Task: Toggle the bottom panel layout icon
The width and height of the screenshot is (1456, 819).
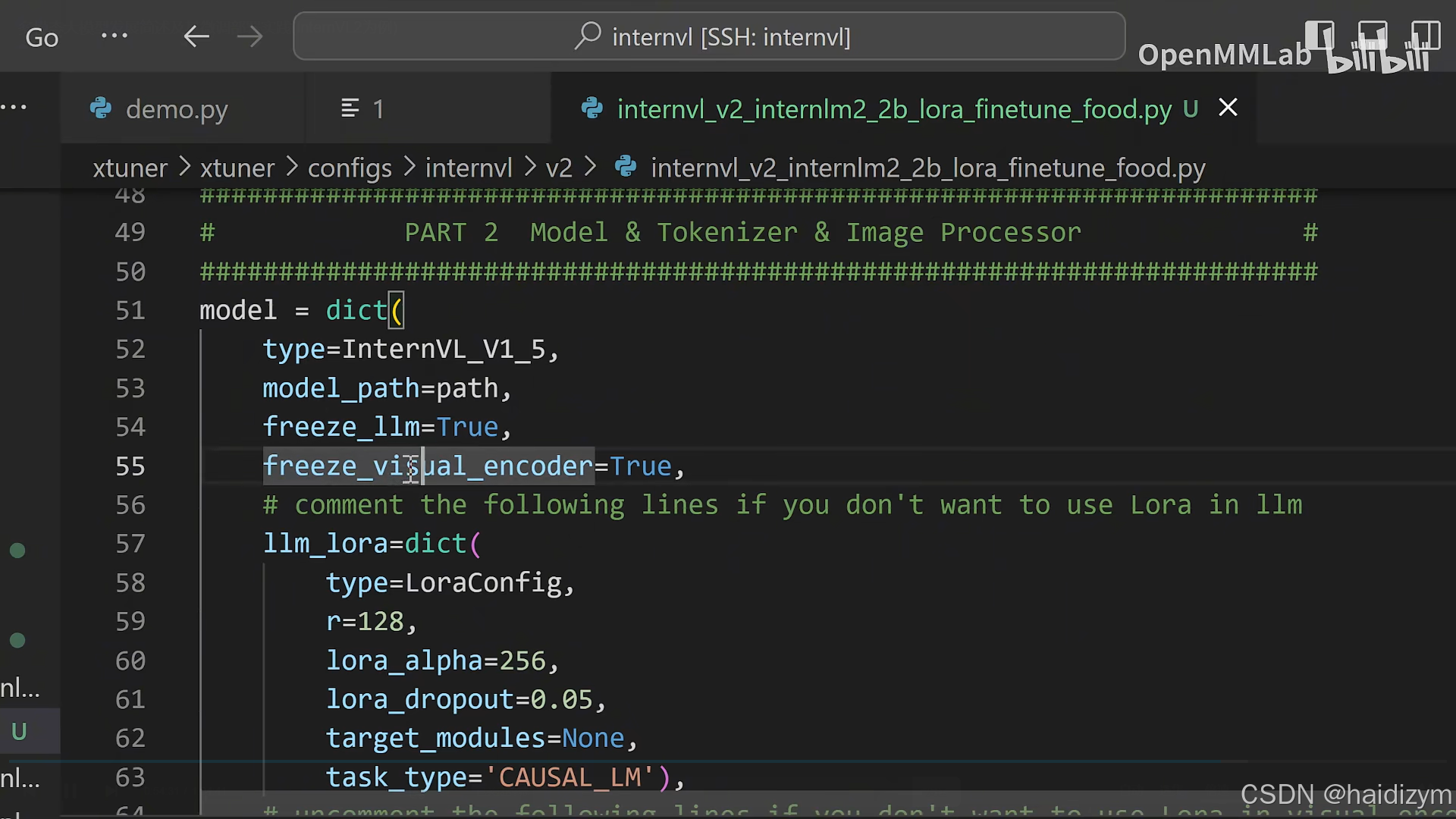Action: (x=1373, y=36)
